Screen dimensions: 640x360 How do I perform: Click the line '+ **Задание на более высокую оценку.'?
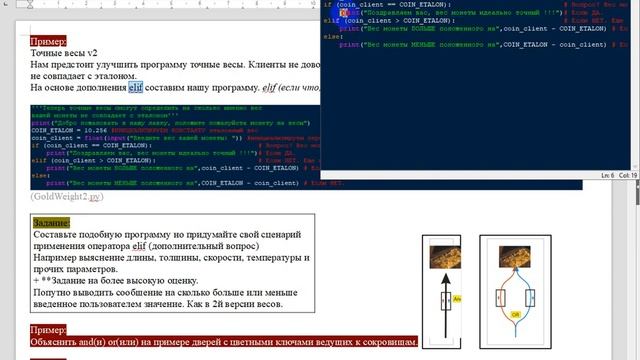(x=116, y=281)
